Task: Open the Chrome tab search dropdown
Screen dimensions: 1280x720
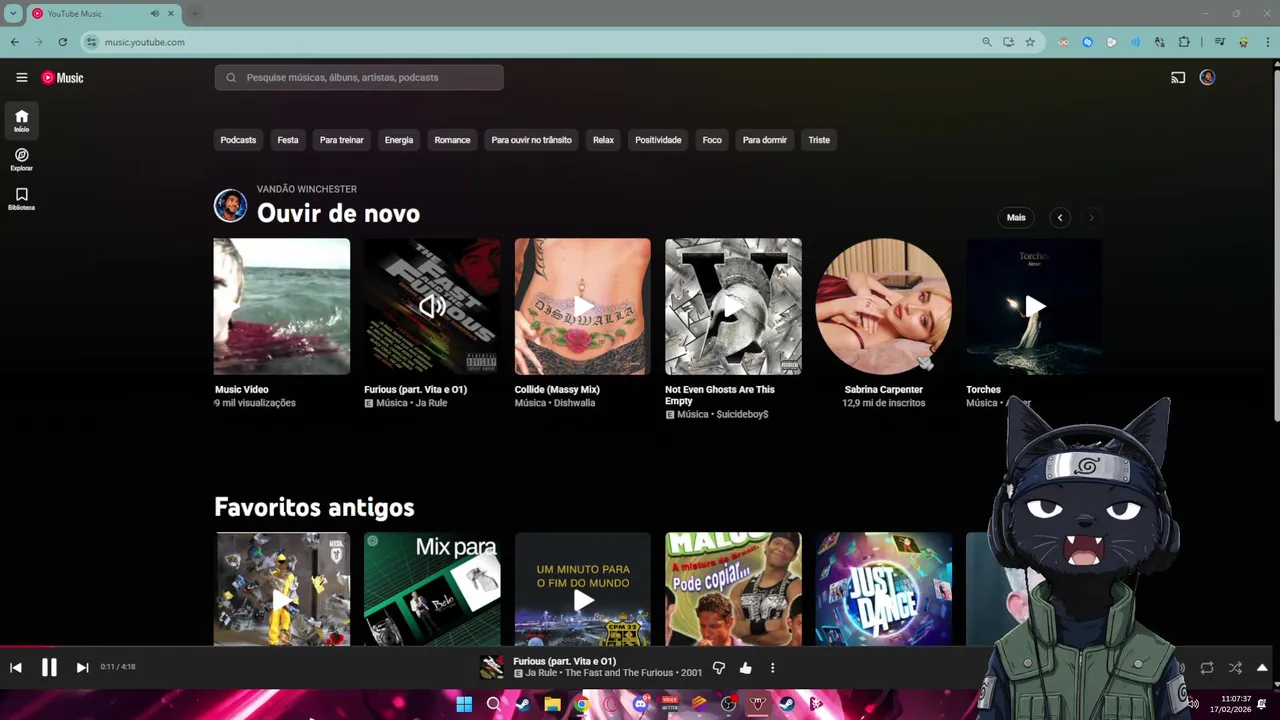Action: [x=13, y=14]
